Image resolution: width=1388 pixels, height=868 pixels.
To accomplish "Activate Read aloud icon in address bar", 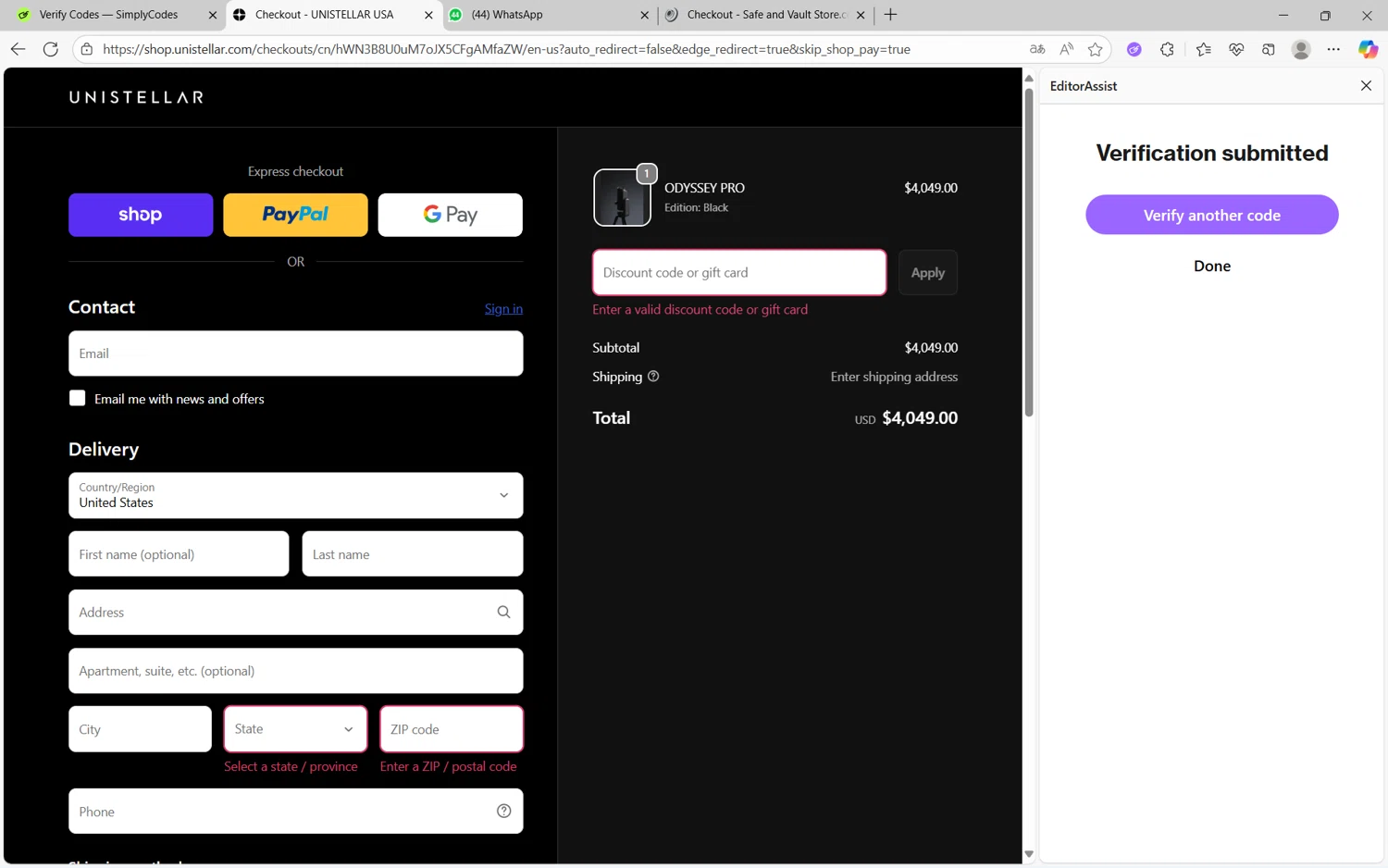I will coord(1066,49).
